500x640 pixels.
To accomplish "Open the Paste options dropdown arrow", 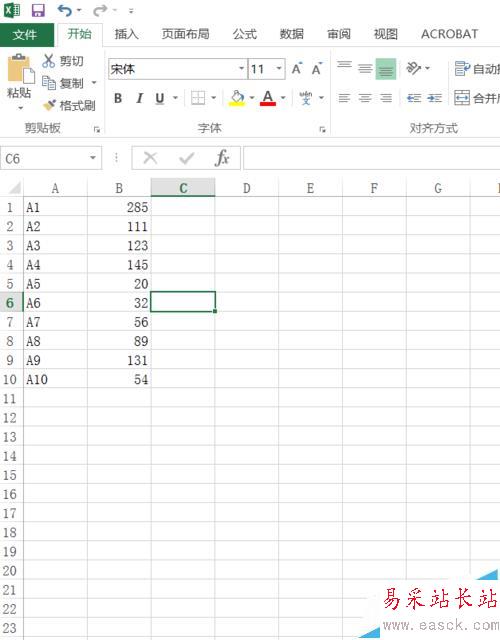I will 20,108.
